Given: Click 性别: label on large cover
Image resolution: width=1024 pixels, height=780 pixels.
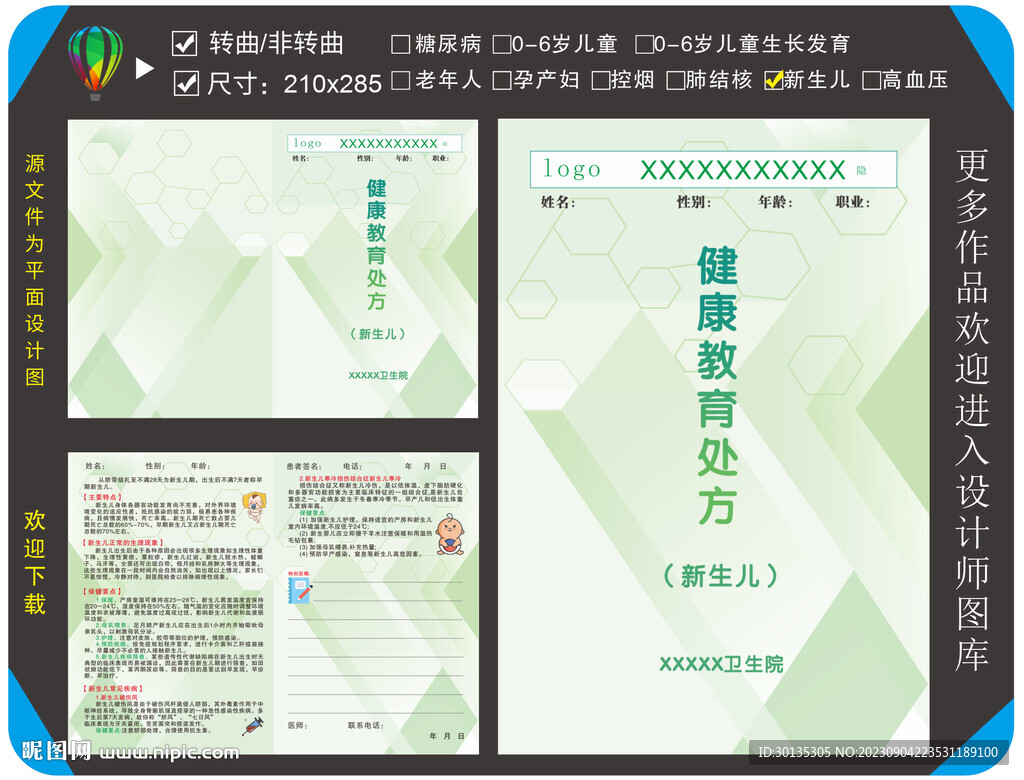Looking at the screenshot, I should 694,203.
